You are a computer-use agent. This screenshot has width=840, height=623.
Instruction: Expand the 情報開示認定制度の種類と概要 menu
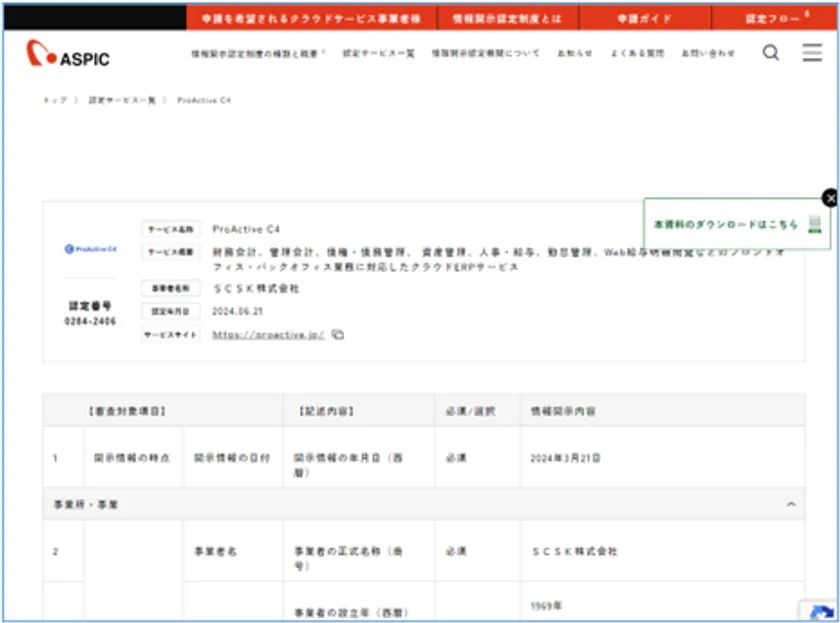tap(258, 54)
